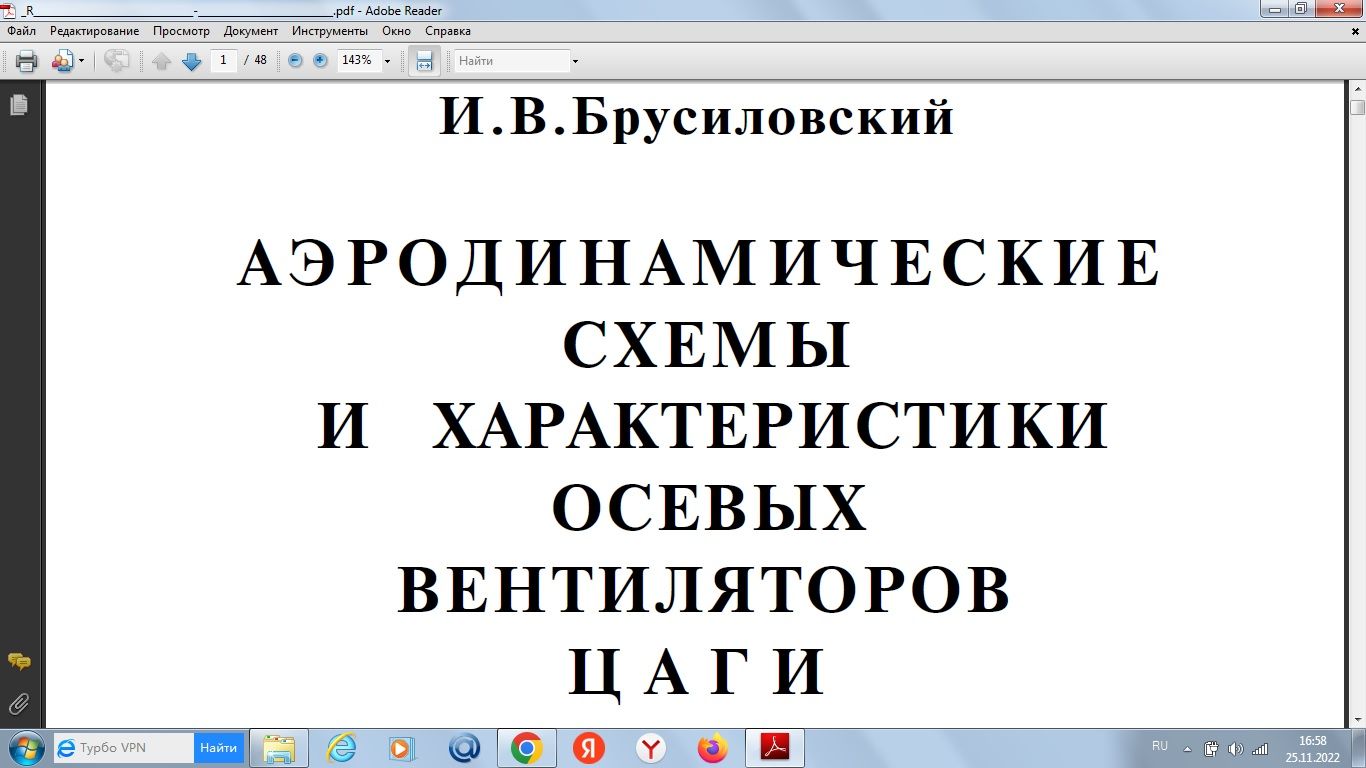Open the Comments panel
This screenshot has height=768, width=1366.
pos(18,662)
